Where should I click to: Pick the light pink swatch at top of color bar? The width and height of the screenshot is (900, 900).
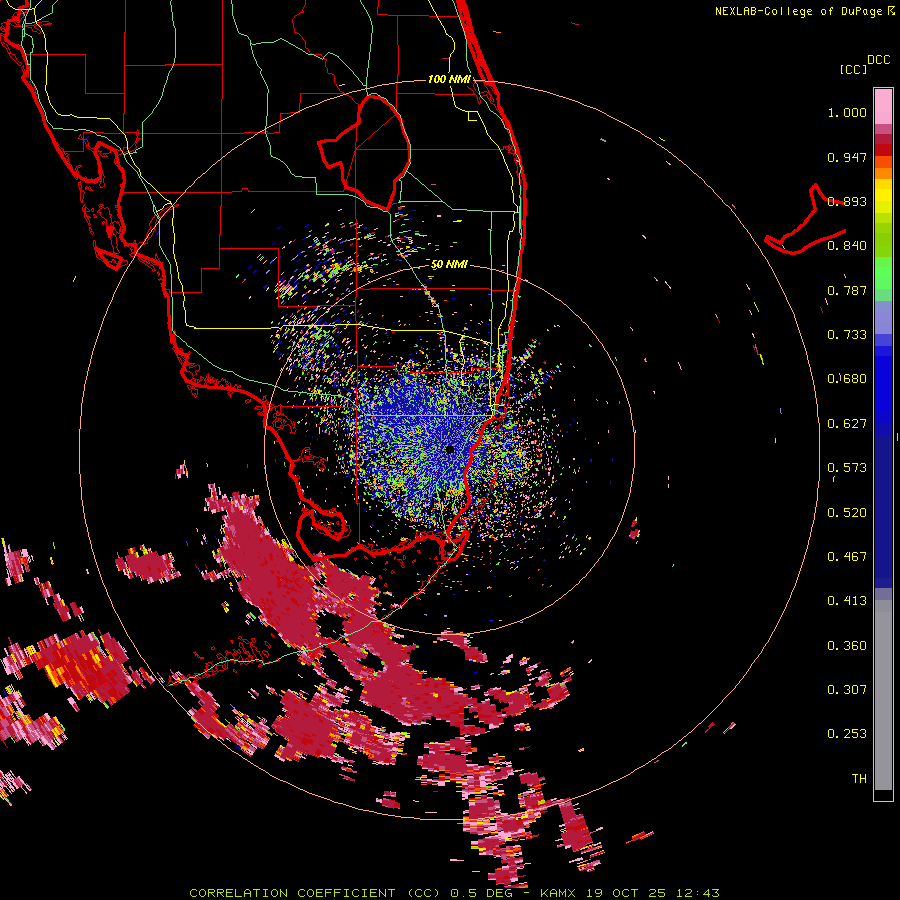click(x=883, y=106)
